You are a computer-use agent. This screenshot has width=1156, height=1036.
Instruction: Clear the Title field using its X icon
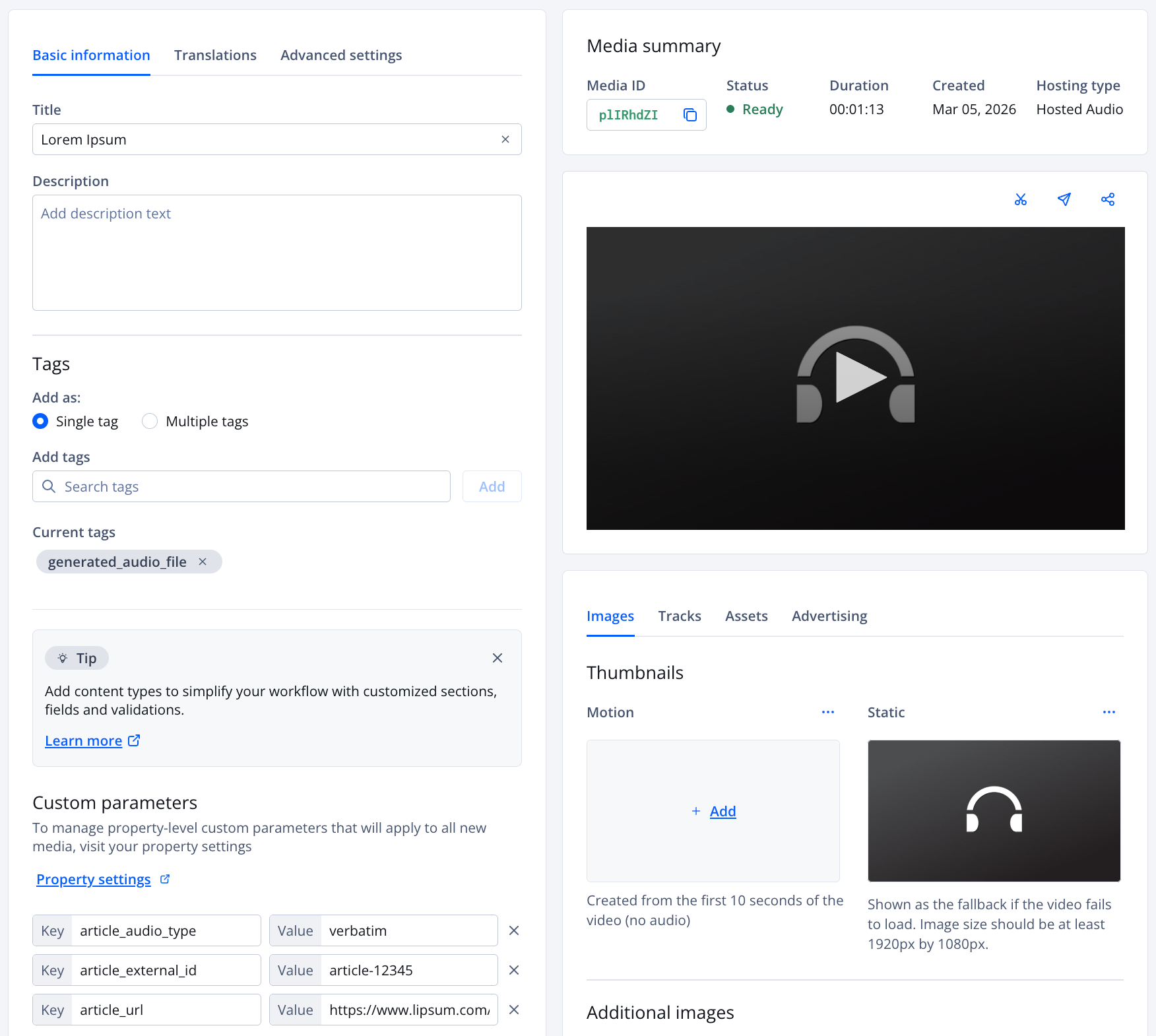(505, 139)
